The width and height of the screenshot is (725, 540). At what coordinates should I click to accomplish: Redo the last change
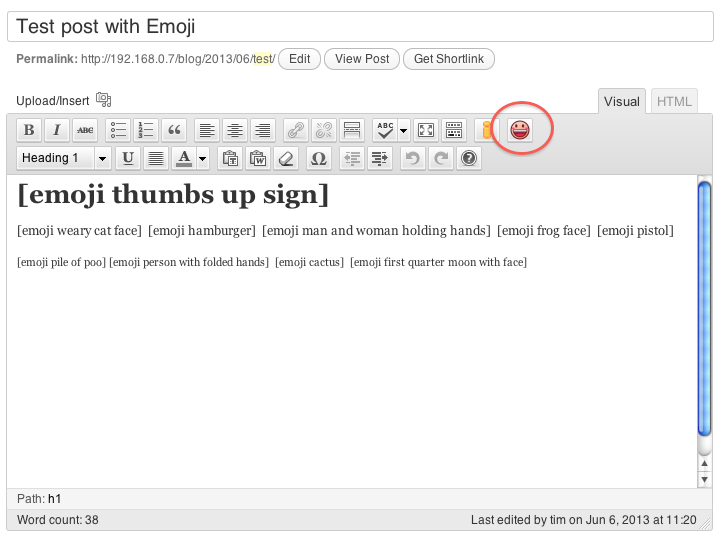click(441, 159)
